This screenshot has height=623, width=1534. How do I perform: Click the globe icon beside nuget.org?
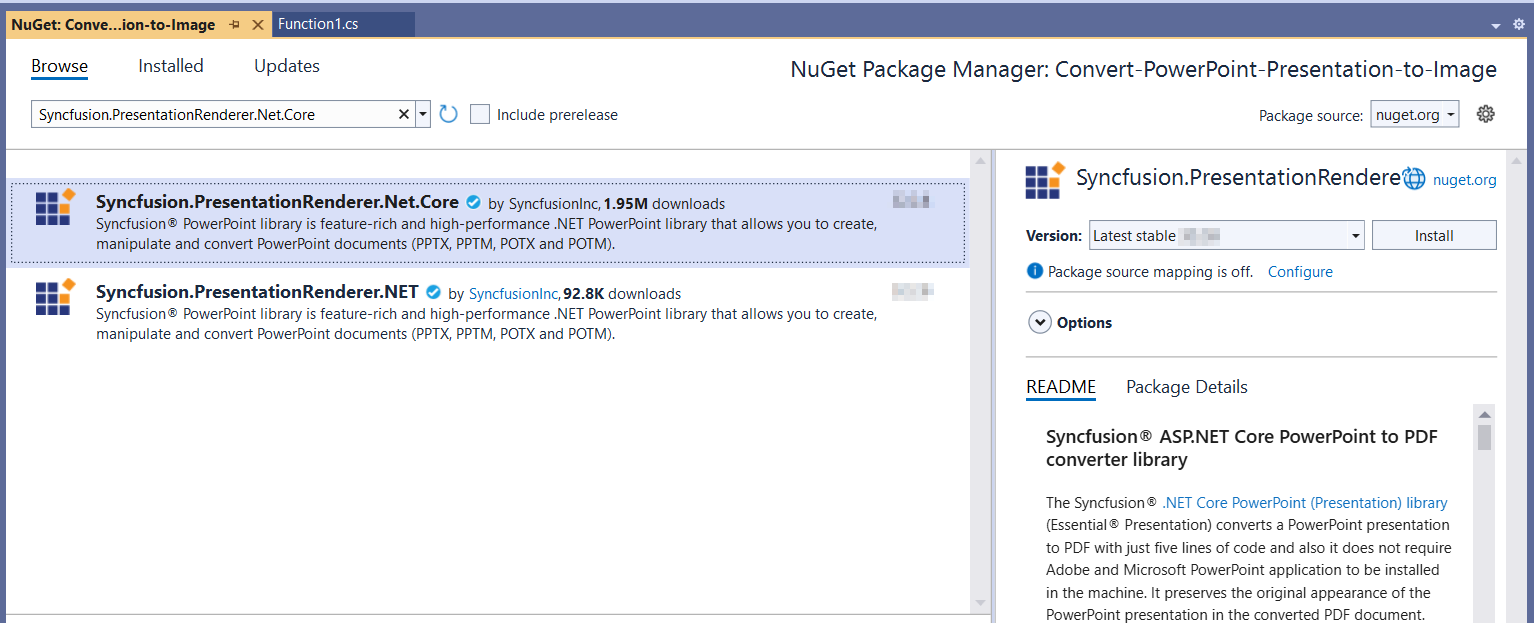click(x=1414, y=179)
